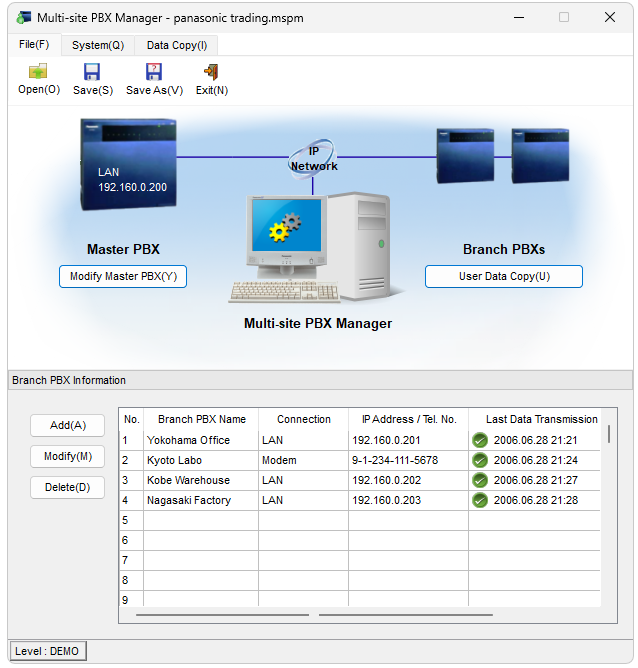Switch to the Data Copy(I) tab
This screenshot has width=638, height=668.
point(177,45)
